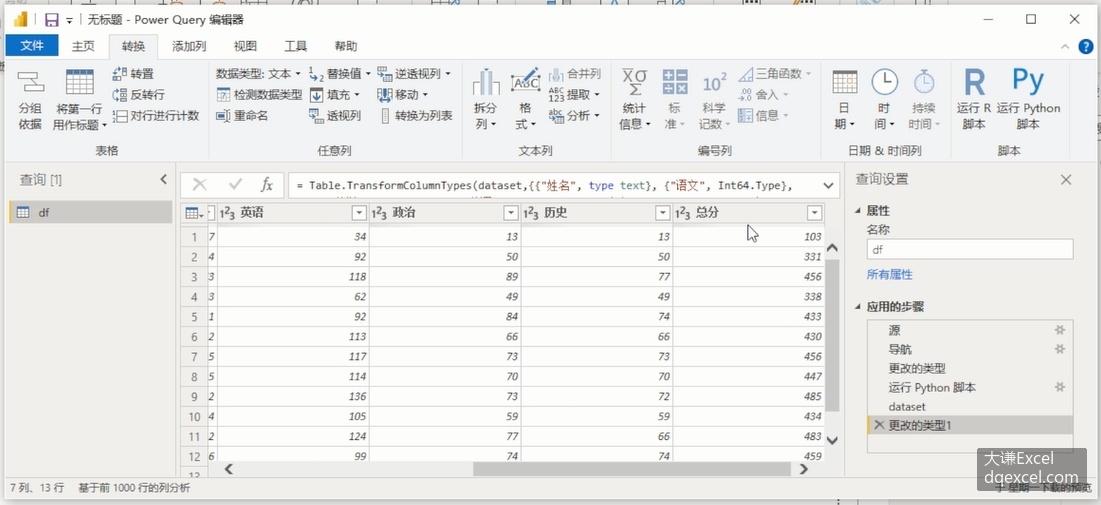Open the 政治 column filter dropdown

tap(510, 213)
